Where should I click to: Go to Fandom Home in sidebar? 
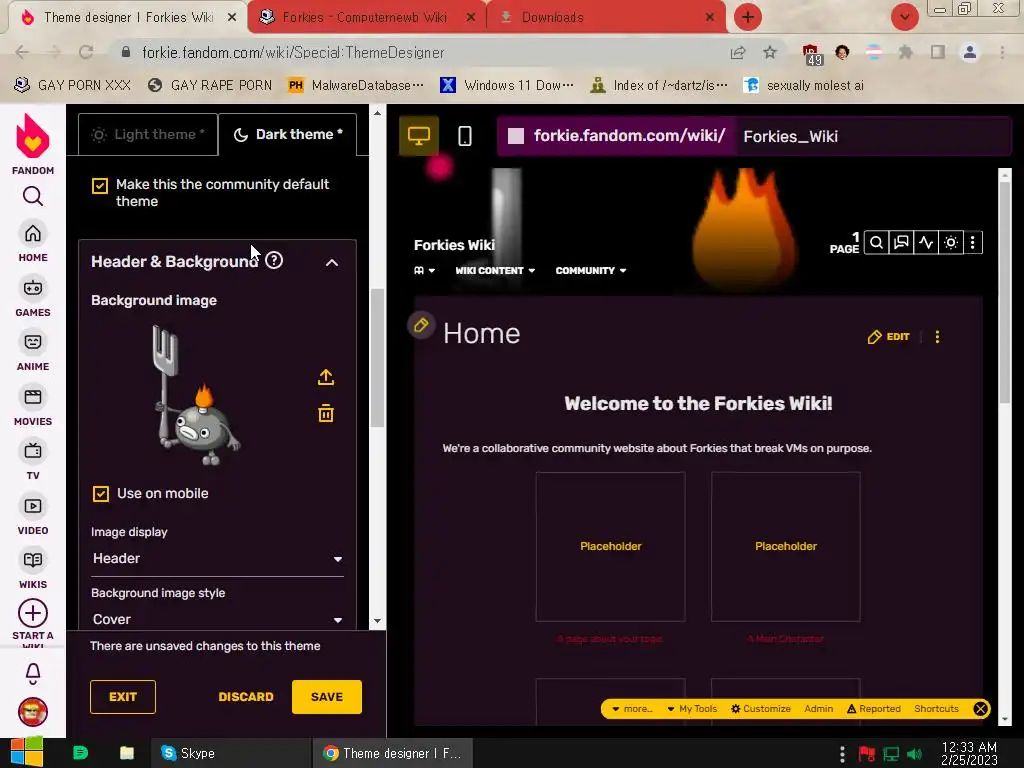(33, 234)
